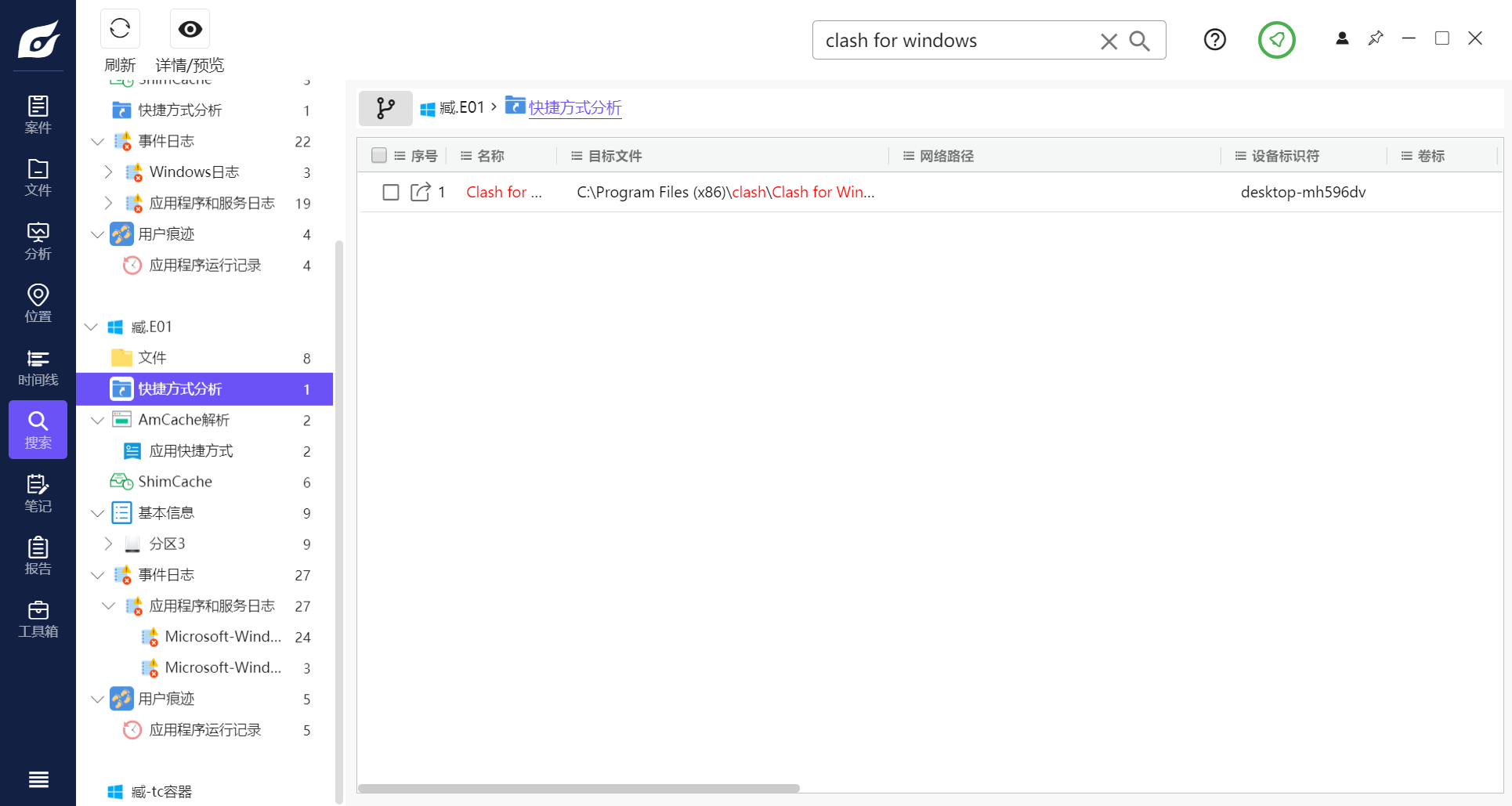Click column menu icon beside 网络路径 header
This screenshot has height=806, width=1512.
tap(909, 156)
